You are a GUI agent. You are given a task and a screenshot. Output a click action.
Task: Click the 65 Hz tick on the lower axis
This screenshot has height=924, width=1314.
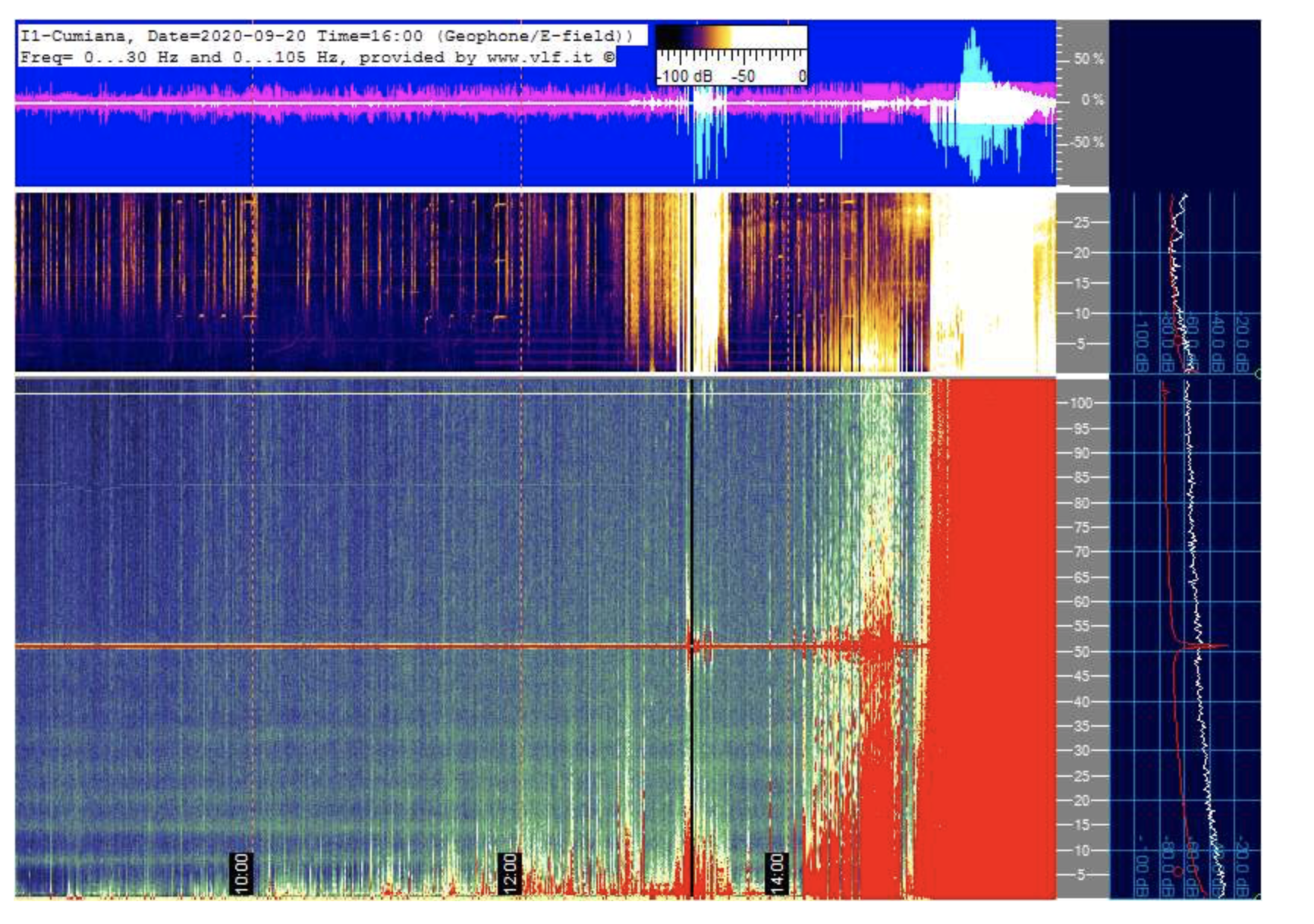pyautogui.click(x=1080, y=577)
